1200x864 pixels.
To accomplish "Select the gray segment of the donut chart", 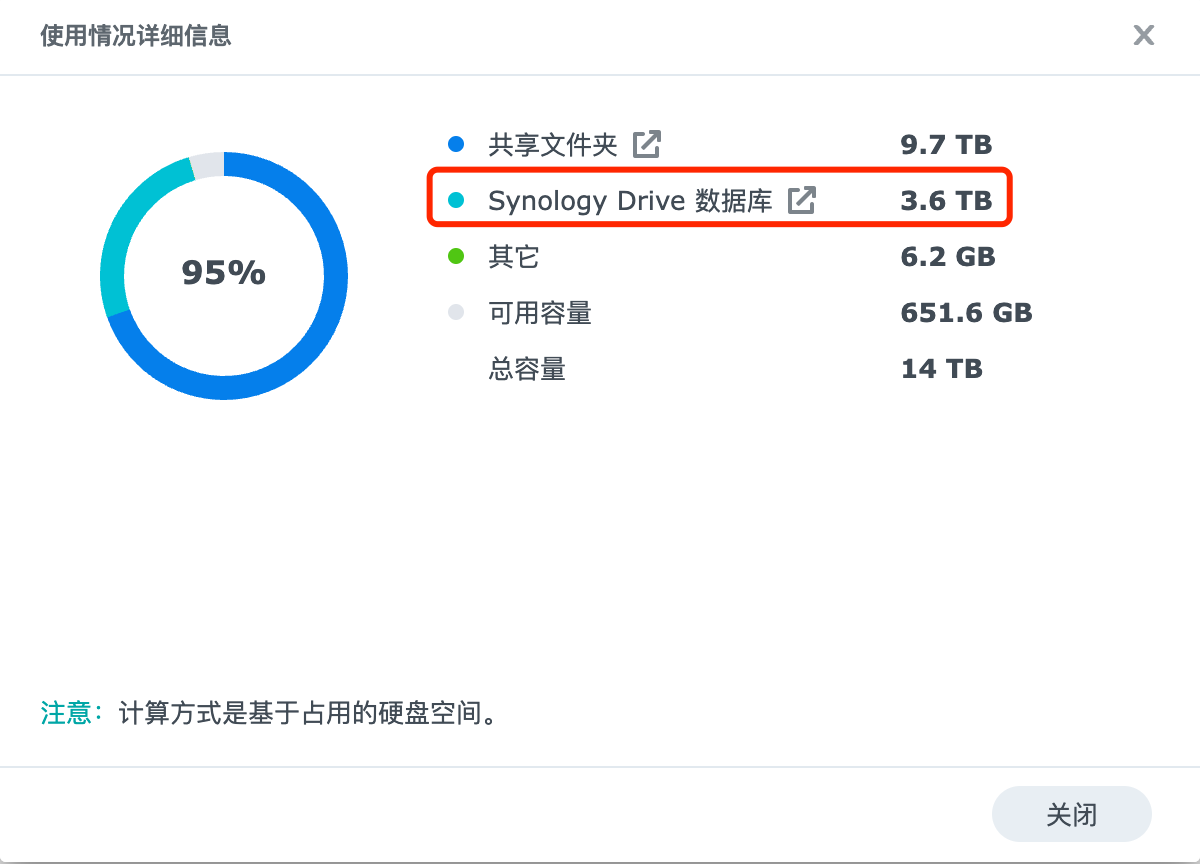I will point(207,165).
